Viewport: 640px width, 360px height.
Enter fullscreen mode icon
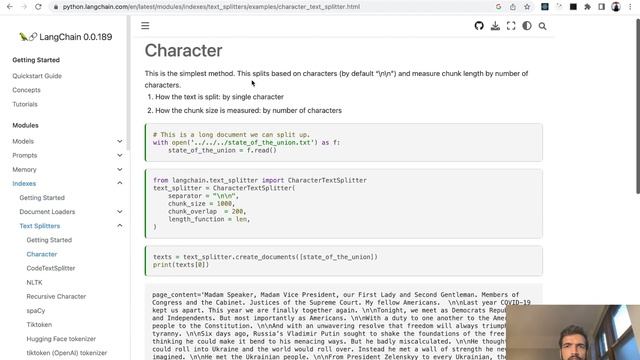tap(511, 26)
